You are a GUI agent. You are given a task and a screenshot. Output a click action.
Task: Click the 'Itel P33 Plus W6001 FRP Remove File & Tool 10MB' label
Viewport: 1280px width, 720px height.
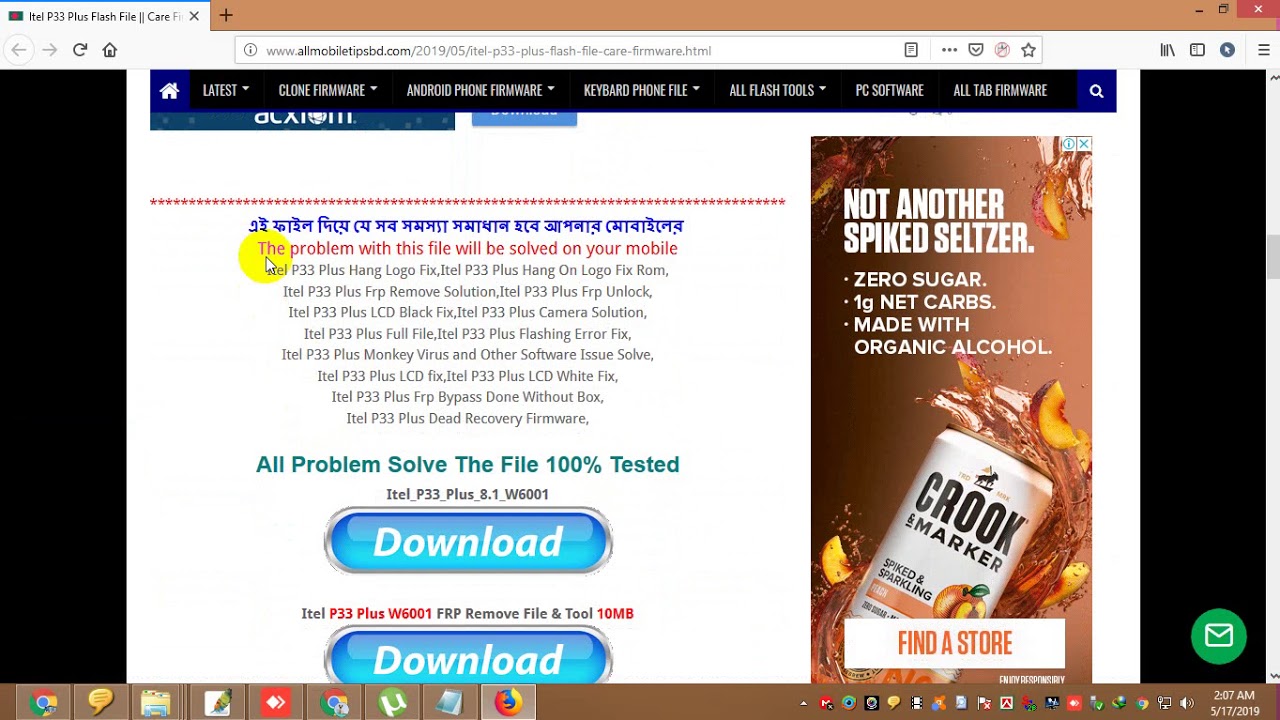[467, 613]
